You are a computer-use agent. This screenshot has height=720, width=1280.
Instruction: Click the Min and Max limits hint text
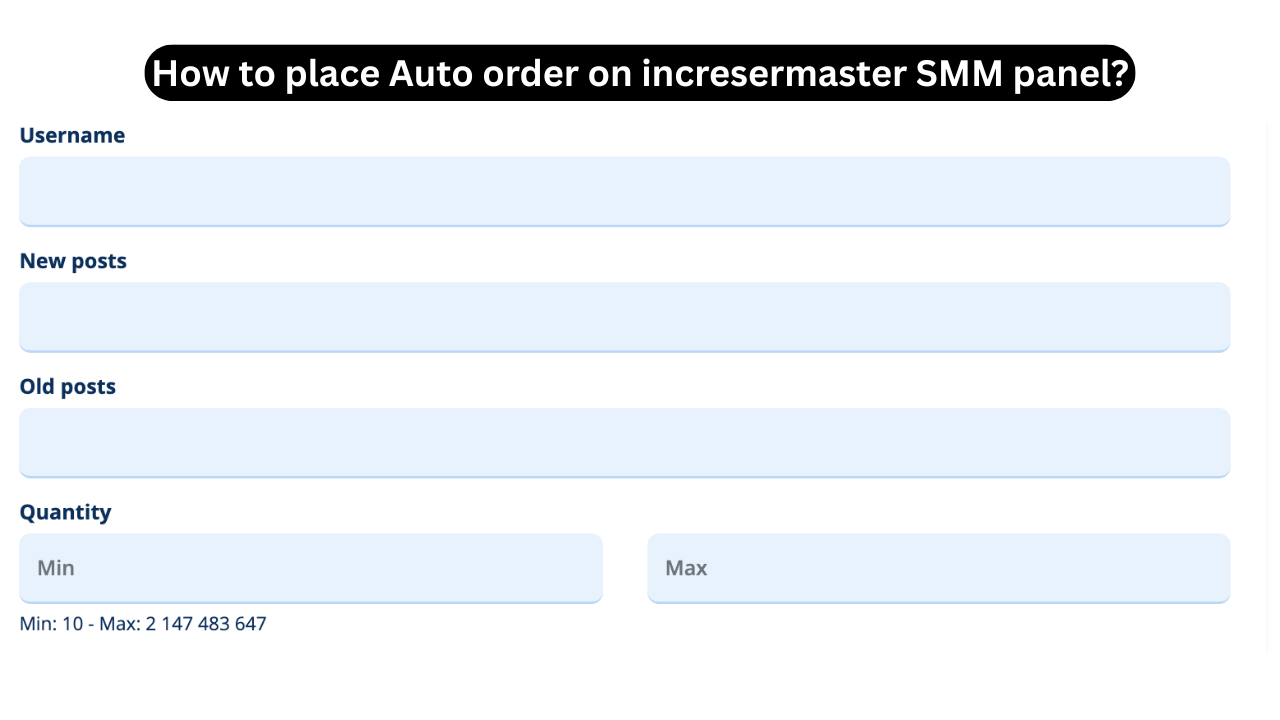(142, 623)
